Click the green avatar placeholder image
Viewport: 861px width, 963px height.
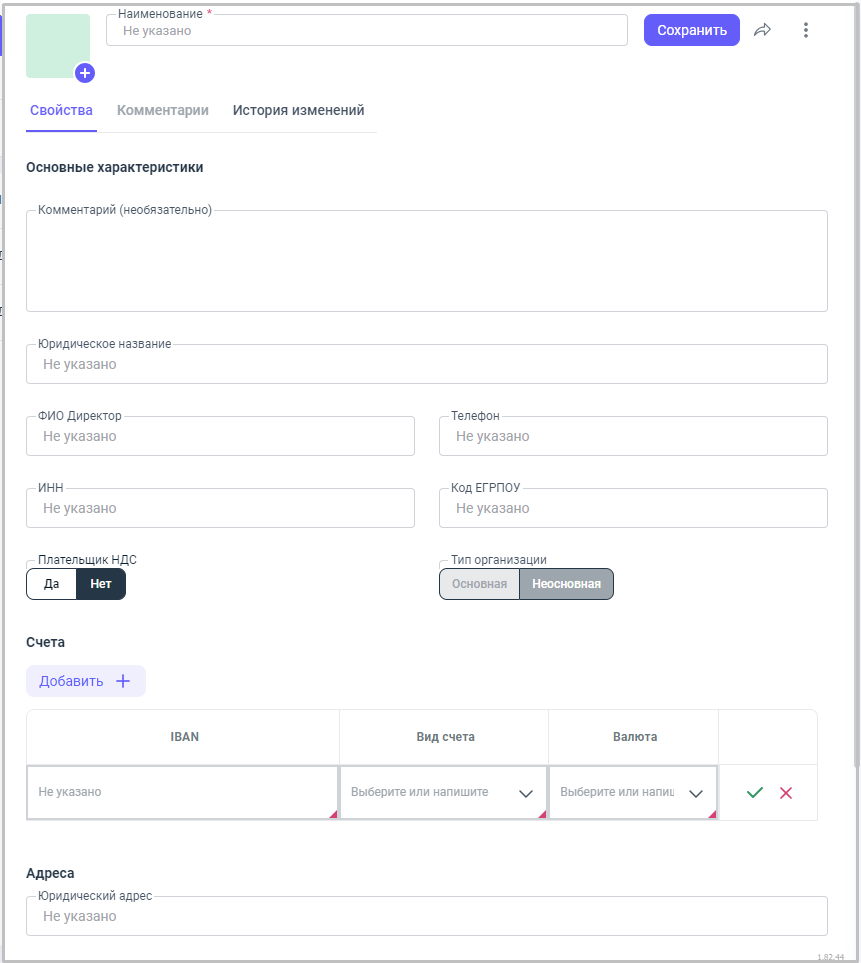pyautogui.click(x=55, y=43)
